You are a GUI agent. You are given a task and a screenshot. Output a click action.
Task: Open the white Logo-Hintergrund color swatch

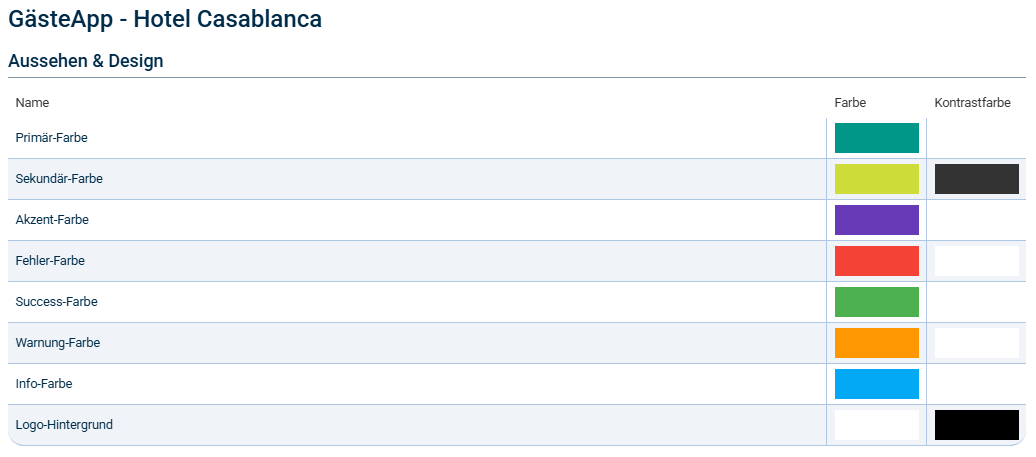click(x=876, y=425)
